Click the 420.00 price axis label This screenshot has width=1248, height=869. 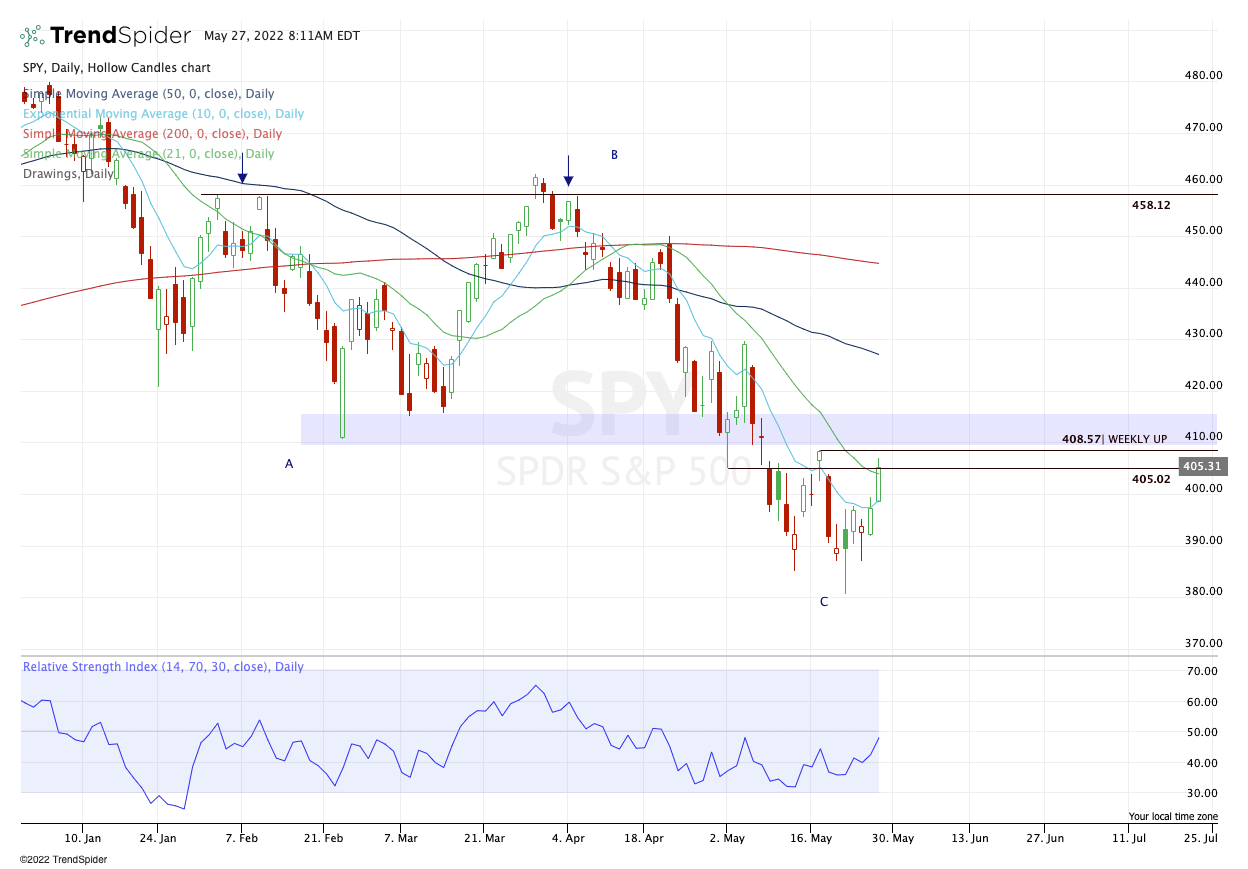tap(1203, 385)
